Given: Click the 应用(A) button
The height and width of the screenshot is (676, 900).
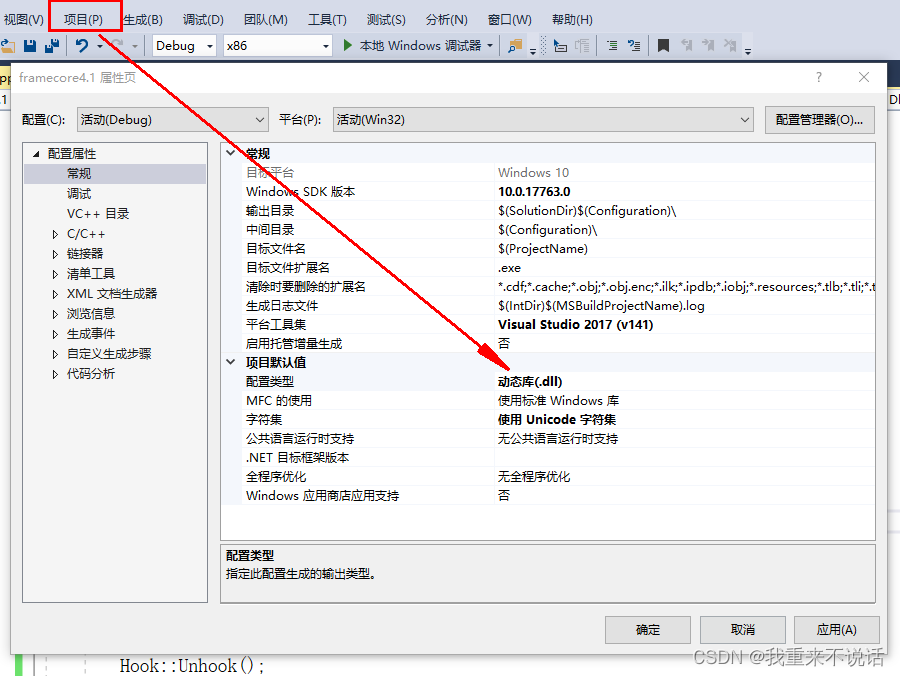Looking at the screenshot, I should click(837, 630).
